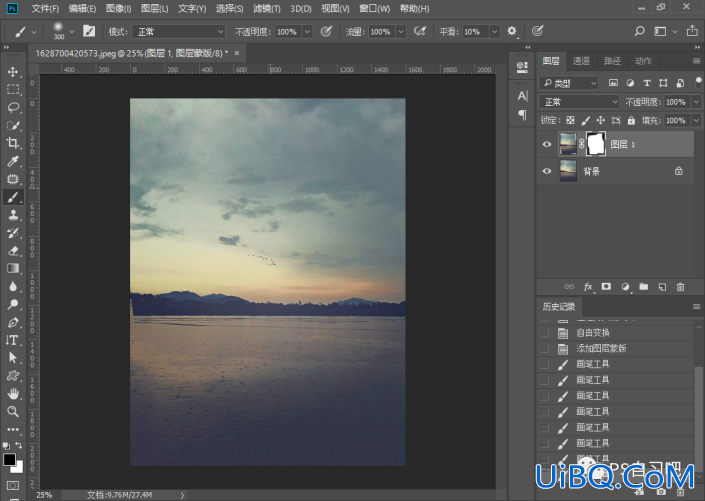Image resolution: width=705 pixels, height=501 pixels.
Task: Click the new group folder icon
Action: (644, 287)
